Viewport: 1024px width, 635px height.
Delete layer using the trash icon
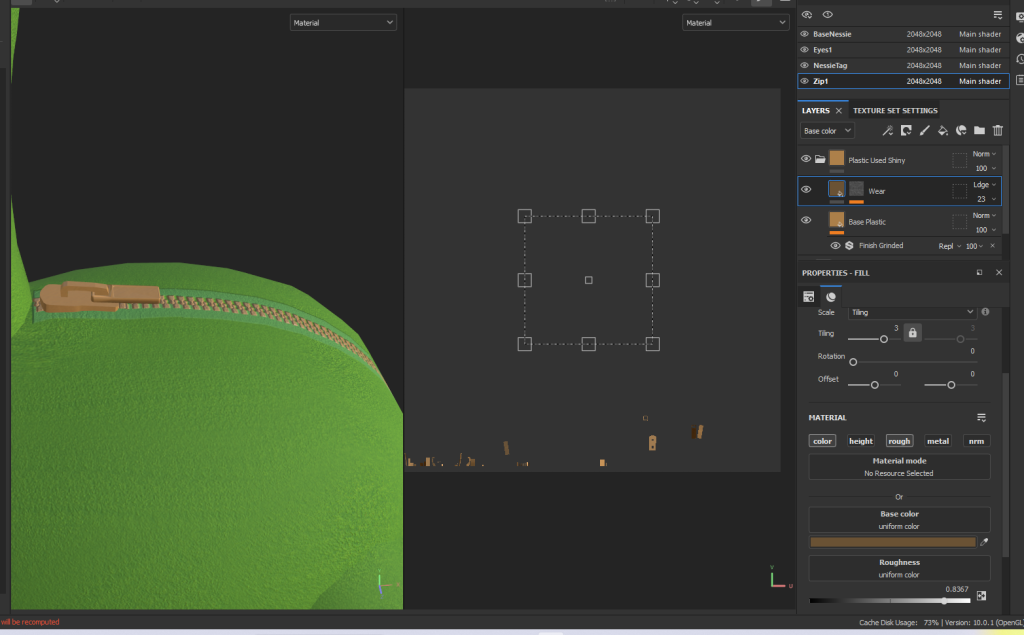tap(997, 131)
